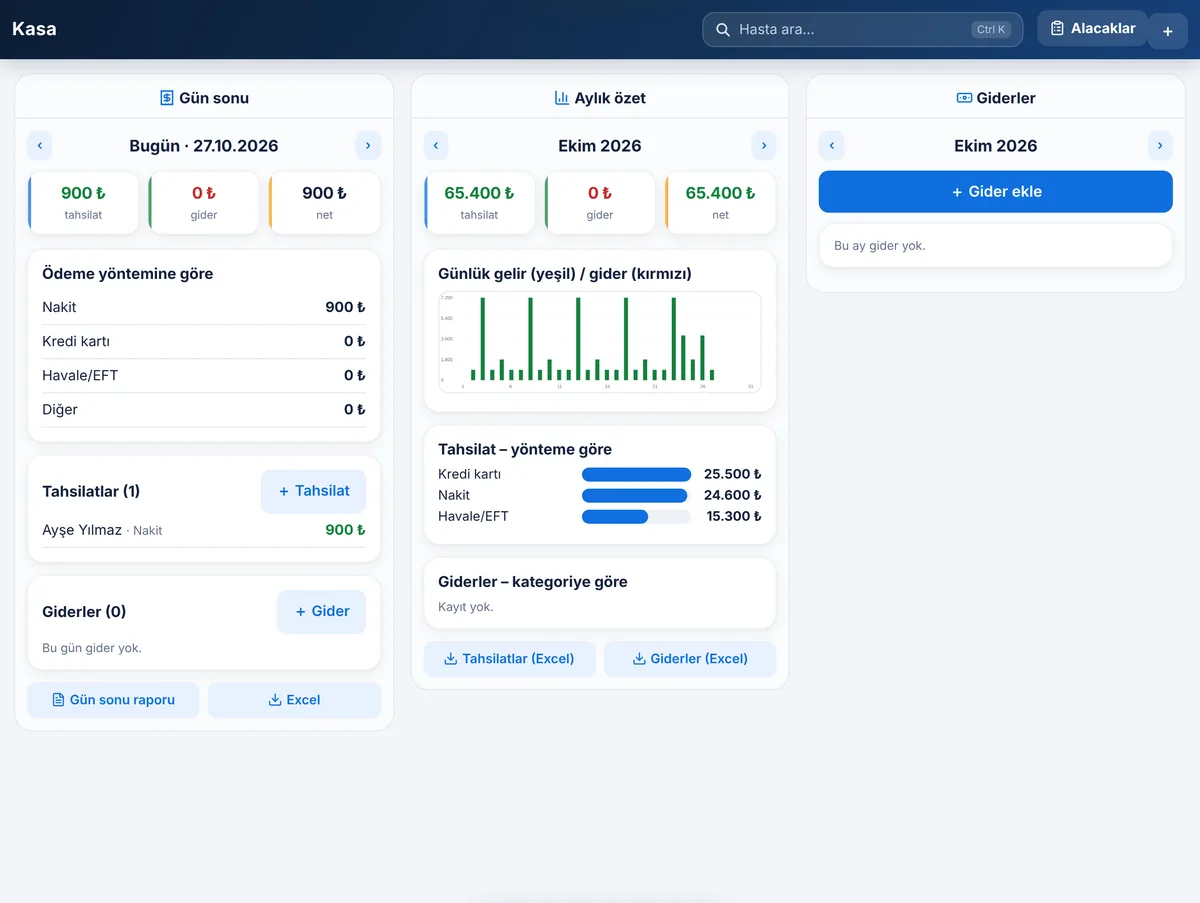Viewport: 1200px width, 903px height.
Task: Download Tahsilatlar (Excel)
Action: 509,659
